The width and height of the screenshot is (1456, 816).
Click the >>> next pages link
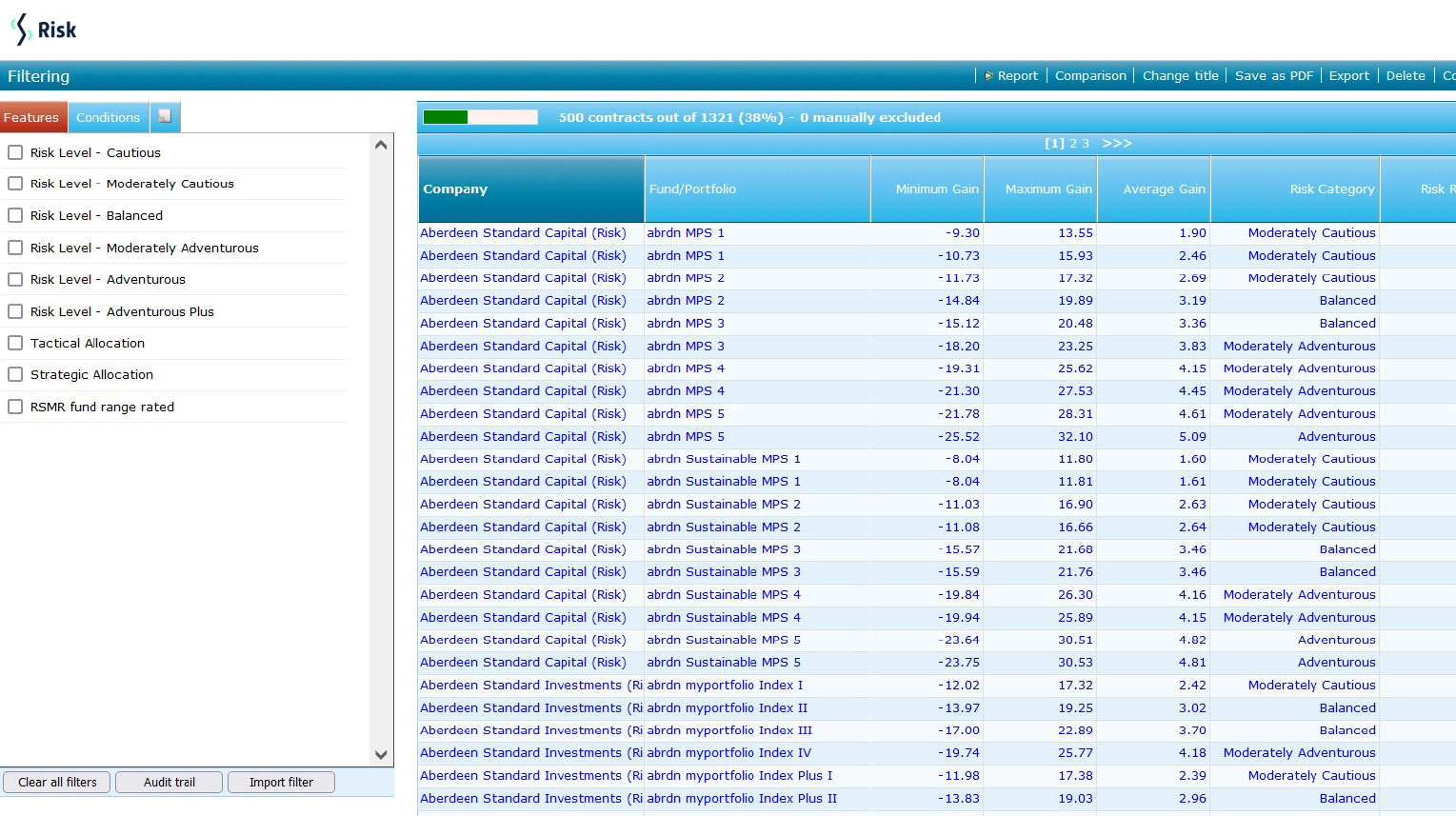click(x=1117, y=143)
